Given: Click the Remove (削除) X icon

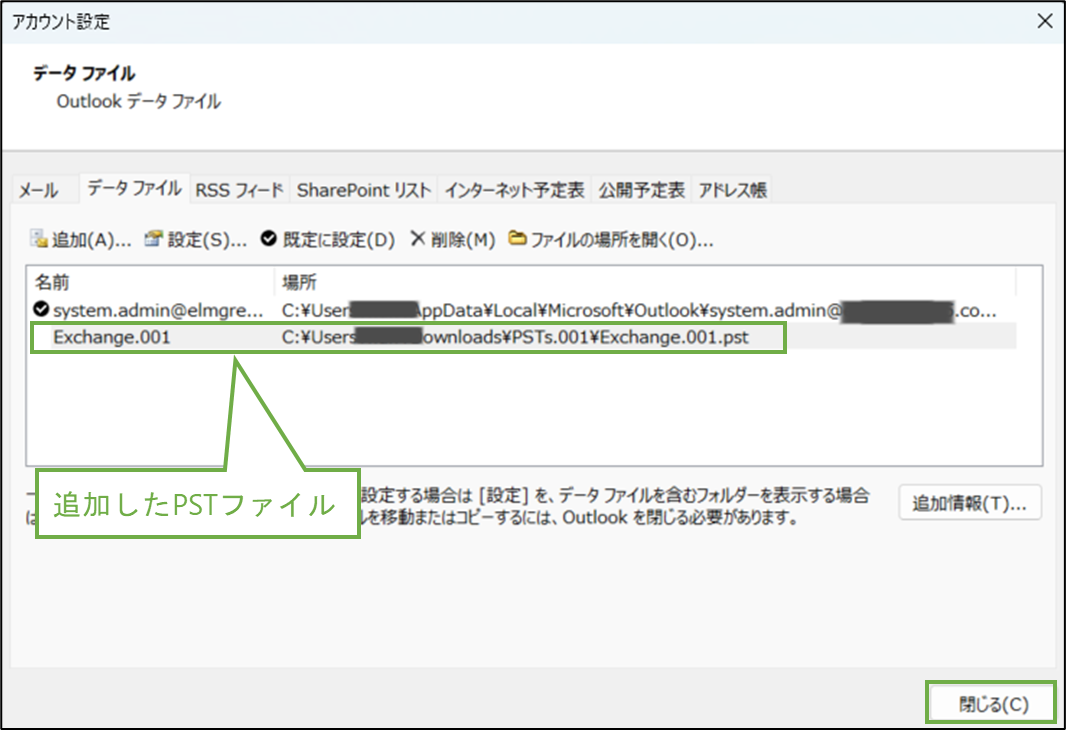Looking at the screenshot, I should point(417,239).
